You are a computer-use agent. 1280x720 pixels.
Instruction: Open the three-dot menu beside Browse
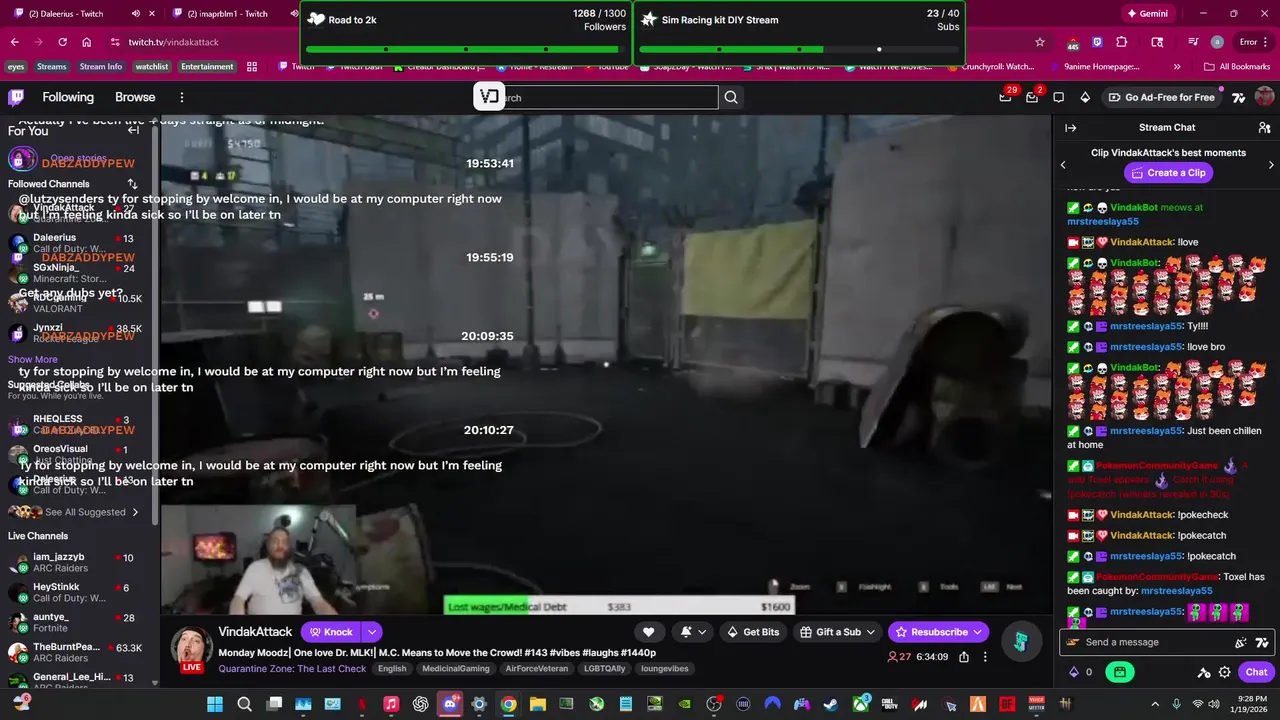(182, 97)
